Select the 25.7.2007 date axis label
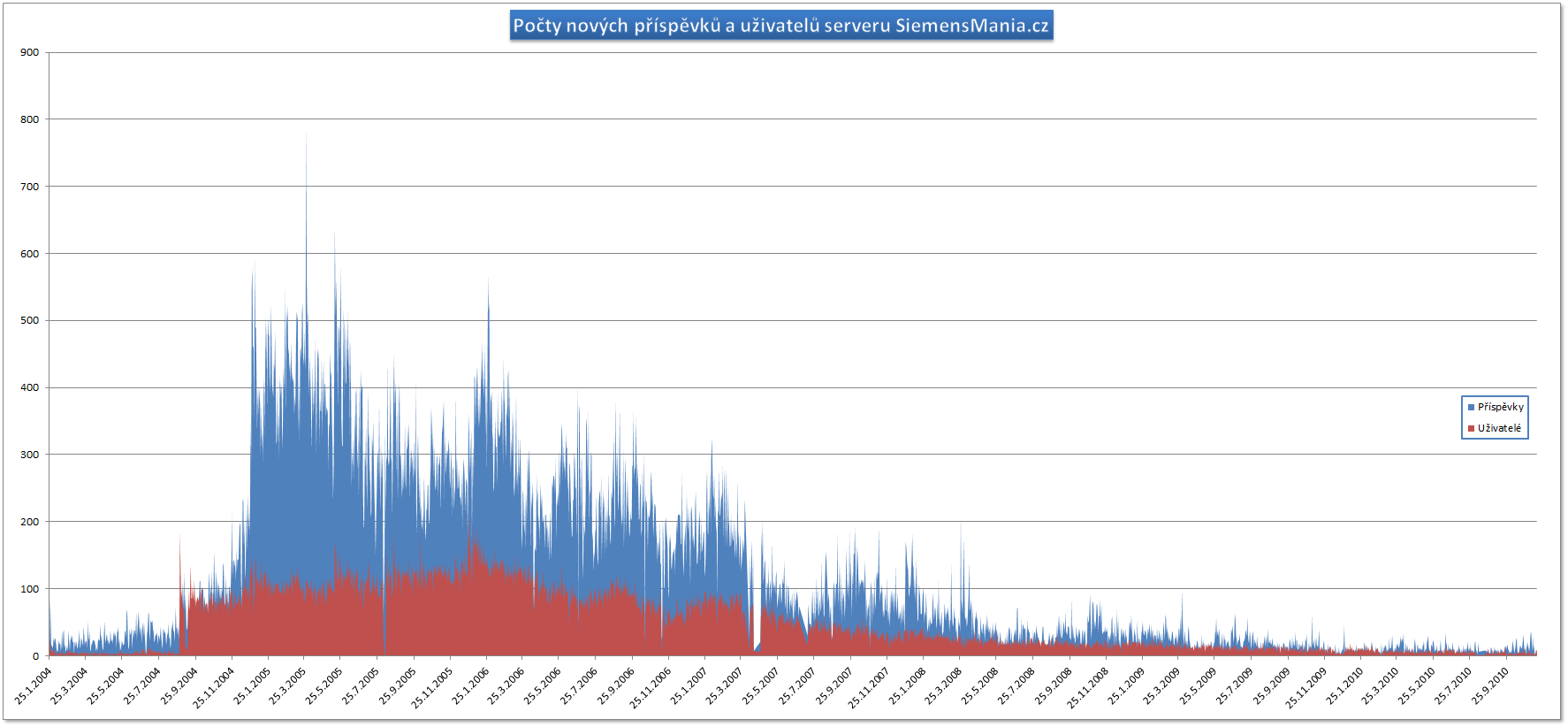The height and width of the screenshot is (727, 1568). (796, 686)
